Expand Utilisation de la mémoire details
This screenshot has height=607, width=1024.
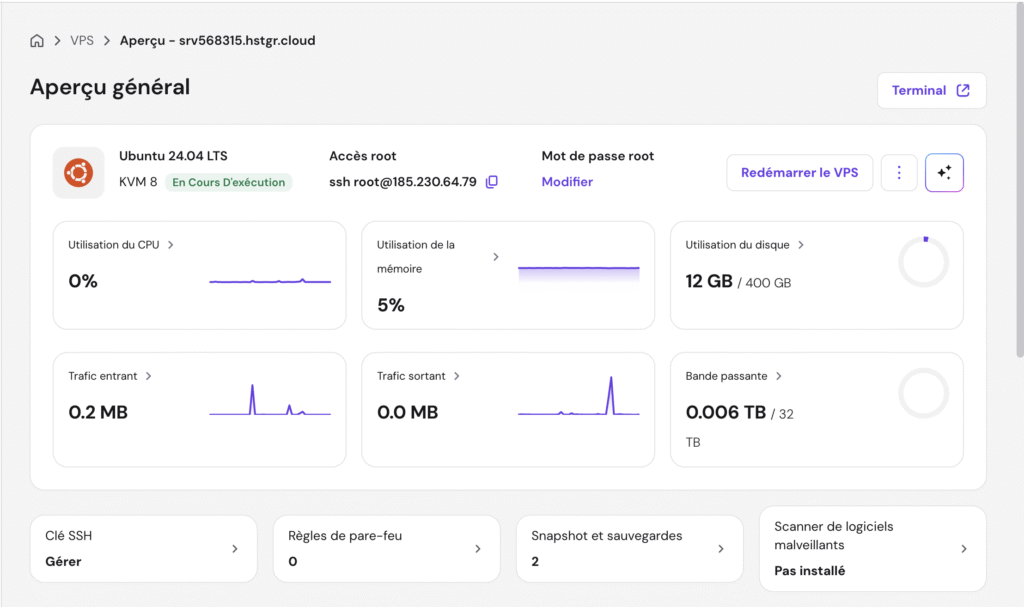tap(496, 257)
